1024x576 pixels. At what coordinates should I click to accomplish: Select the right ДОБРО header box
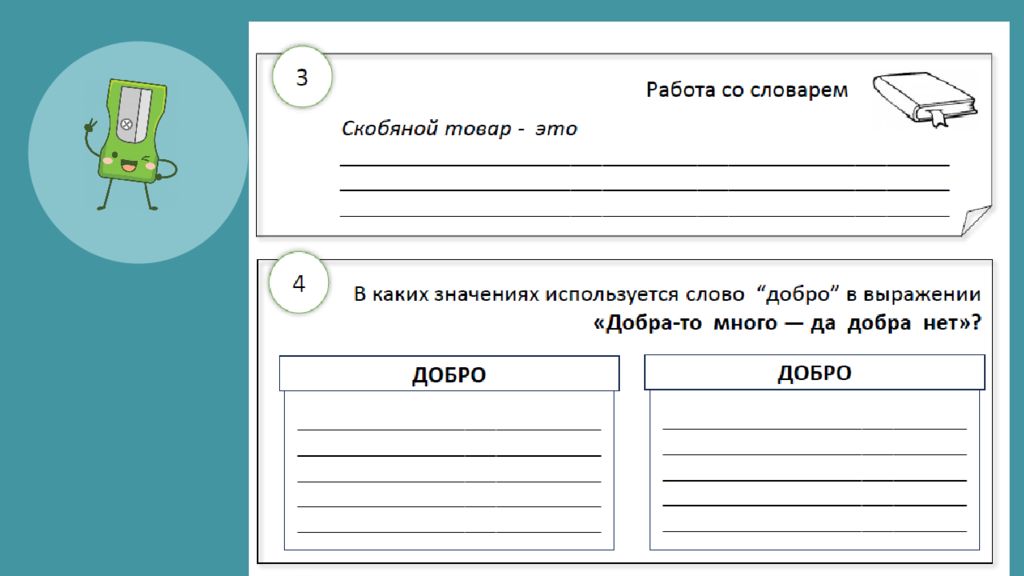click(x=814, y=373)
